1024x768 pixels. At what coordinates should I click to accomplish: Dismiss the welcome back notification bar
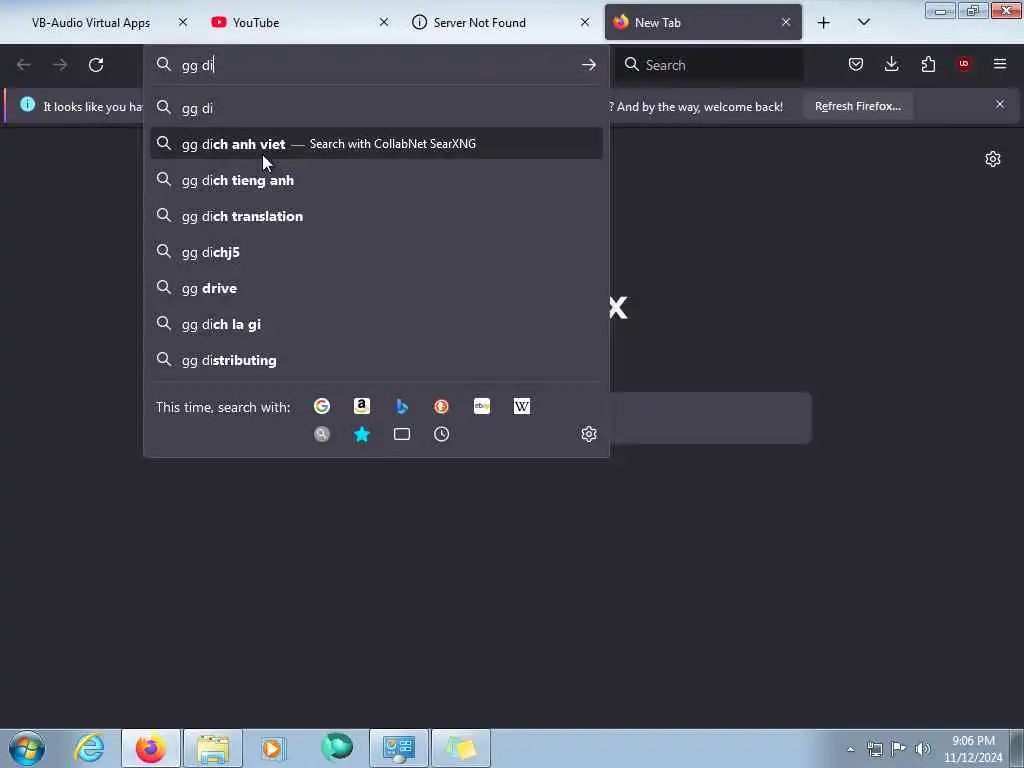(1000, 104)
